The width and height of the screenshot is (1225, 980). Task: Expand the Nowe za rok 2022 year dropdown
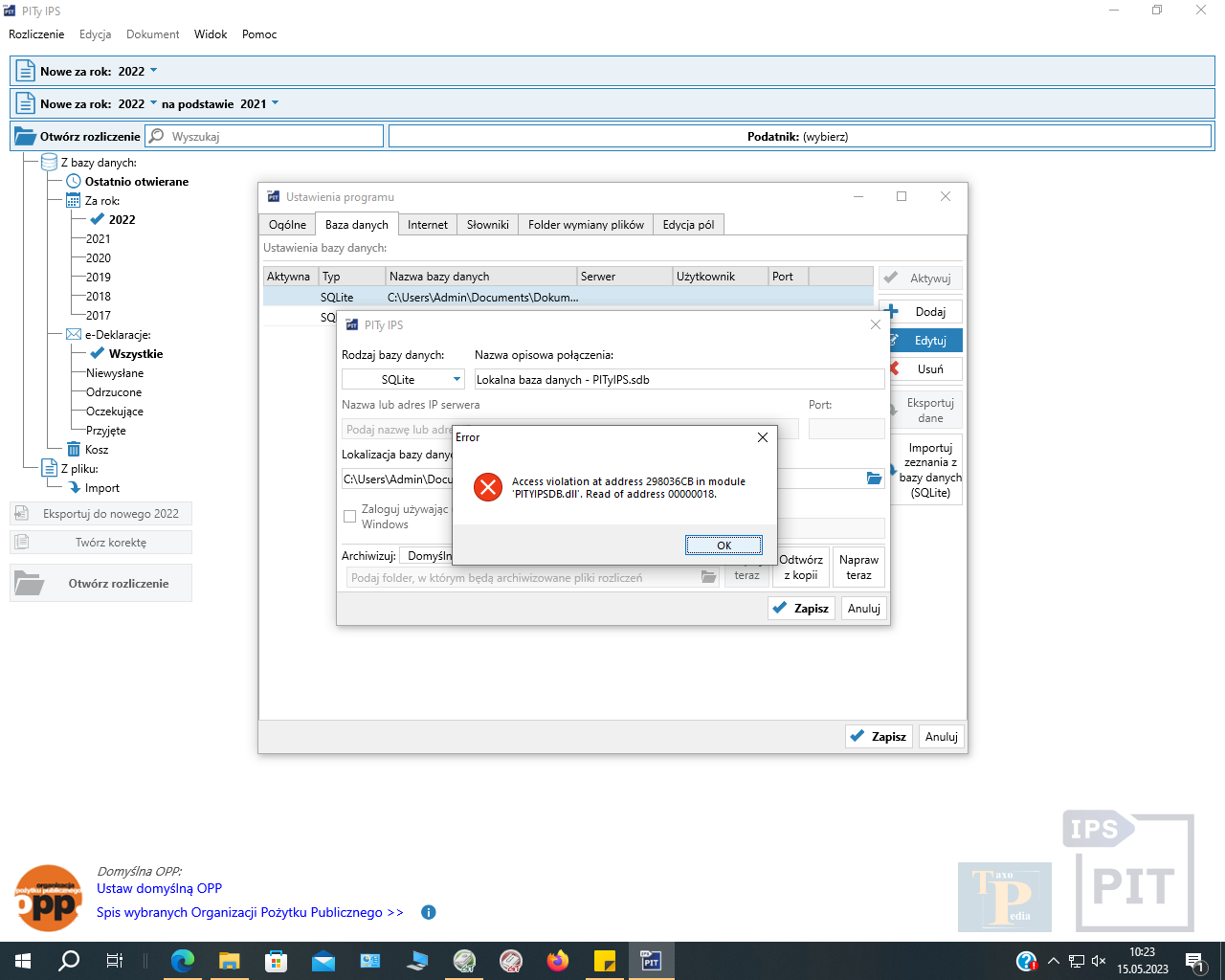click(153, 71)
